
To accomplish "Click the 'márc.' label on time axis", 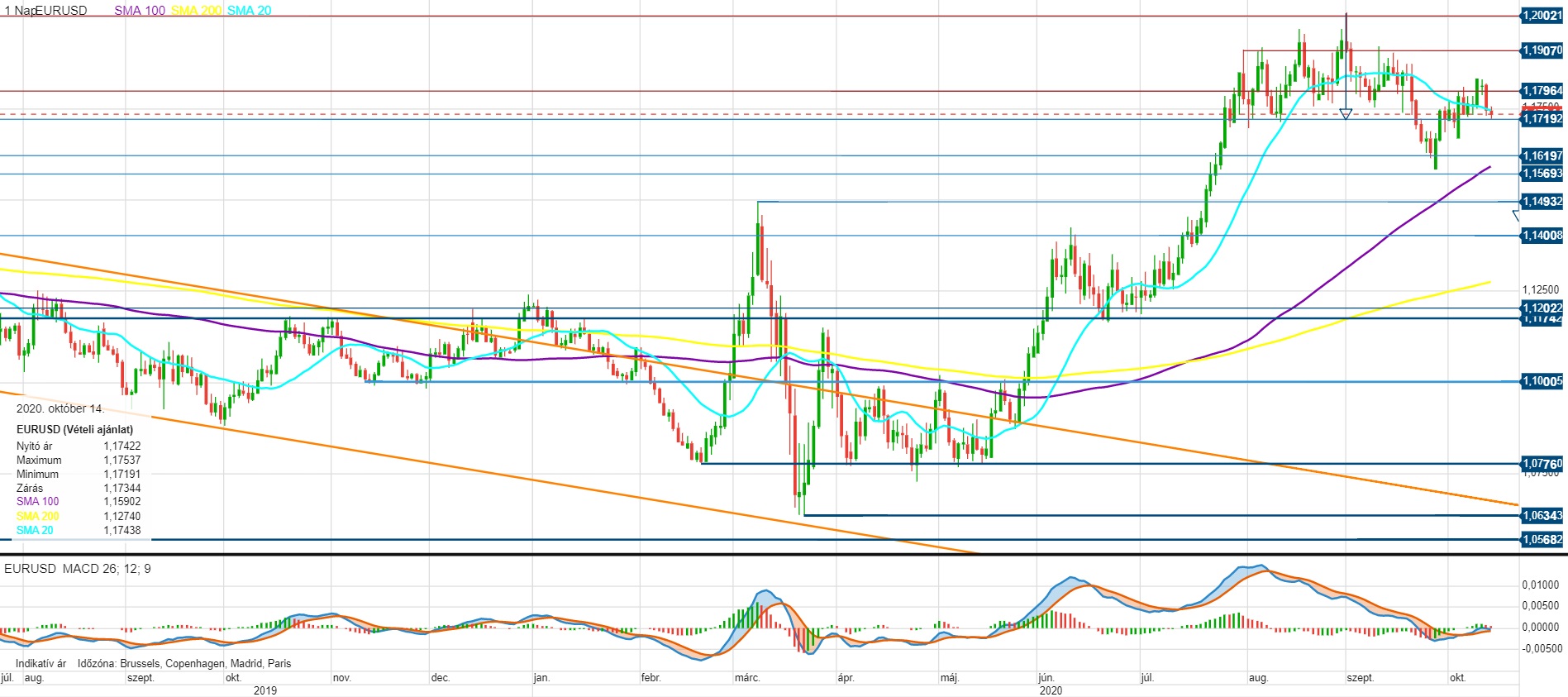I will 747,678.
